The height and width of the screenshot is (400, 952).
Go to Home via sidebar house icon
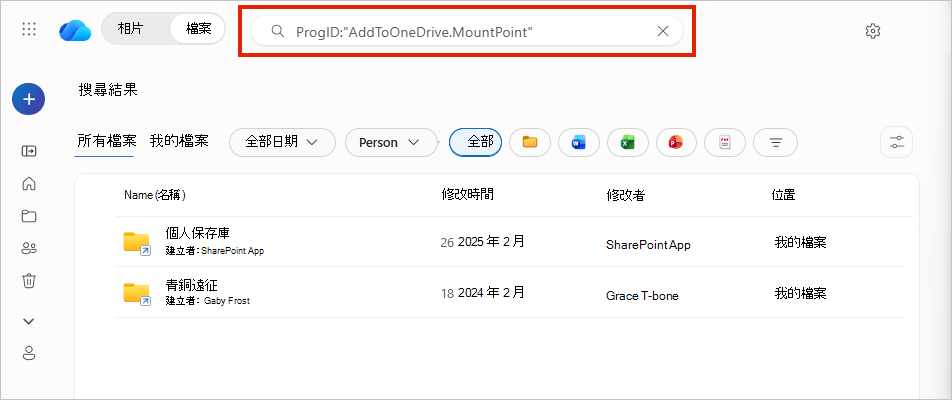pyautogui.click(x=29, y=183)
